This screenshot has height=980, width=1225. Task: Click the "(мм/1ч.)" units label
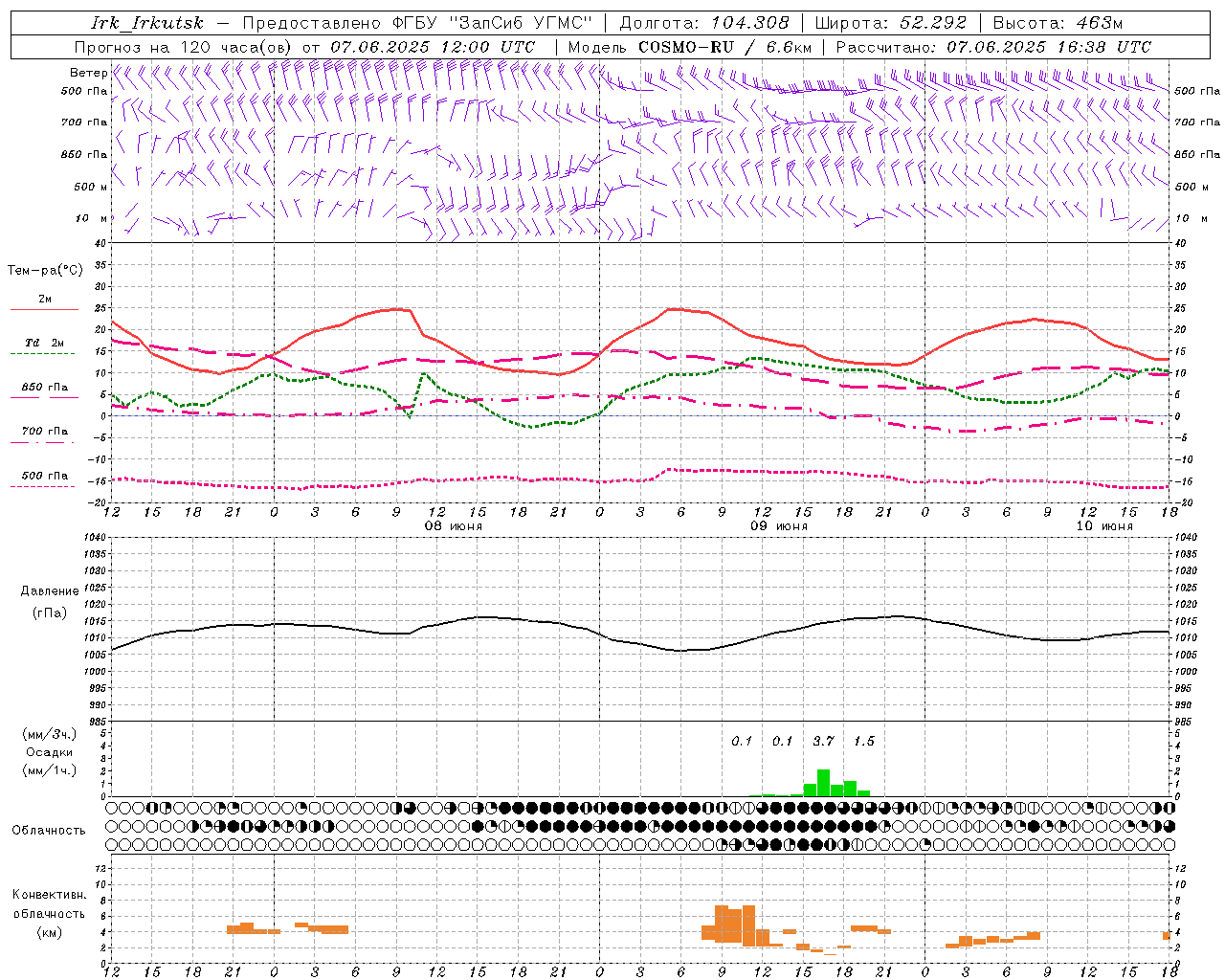[x=49, y=770]
